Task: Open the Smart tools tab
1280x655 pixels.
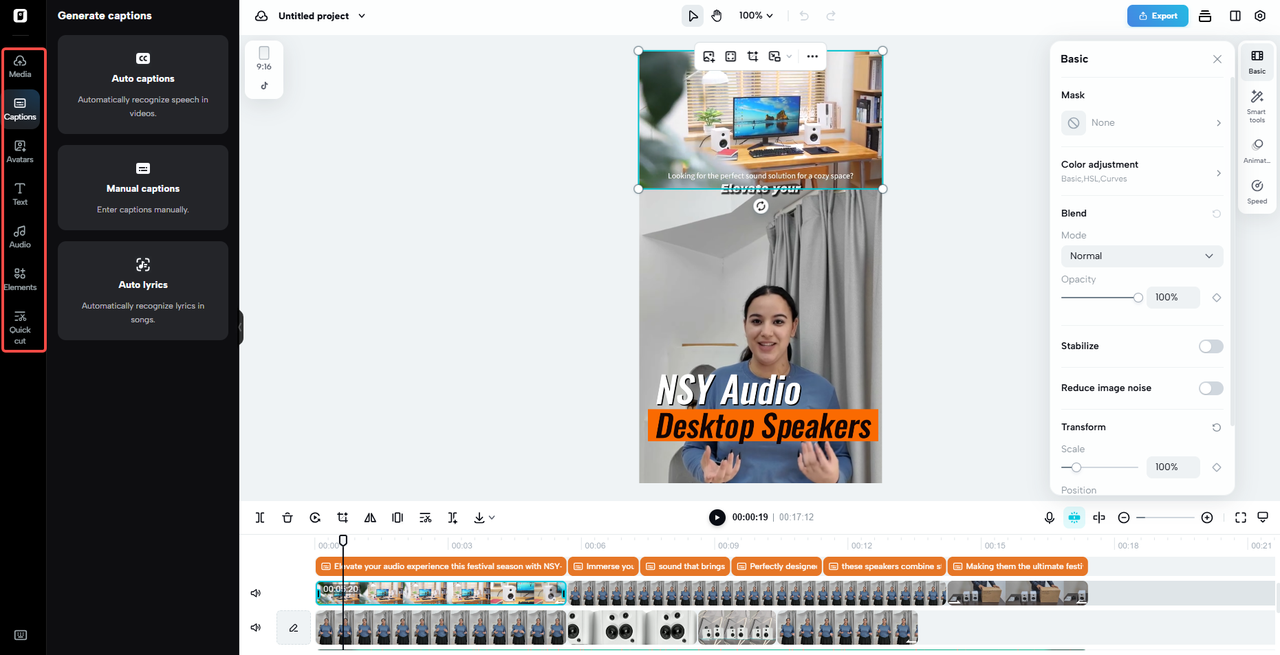Action: click(x=1257, y=106)
